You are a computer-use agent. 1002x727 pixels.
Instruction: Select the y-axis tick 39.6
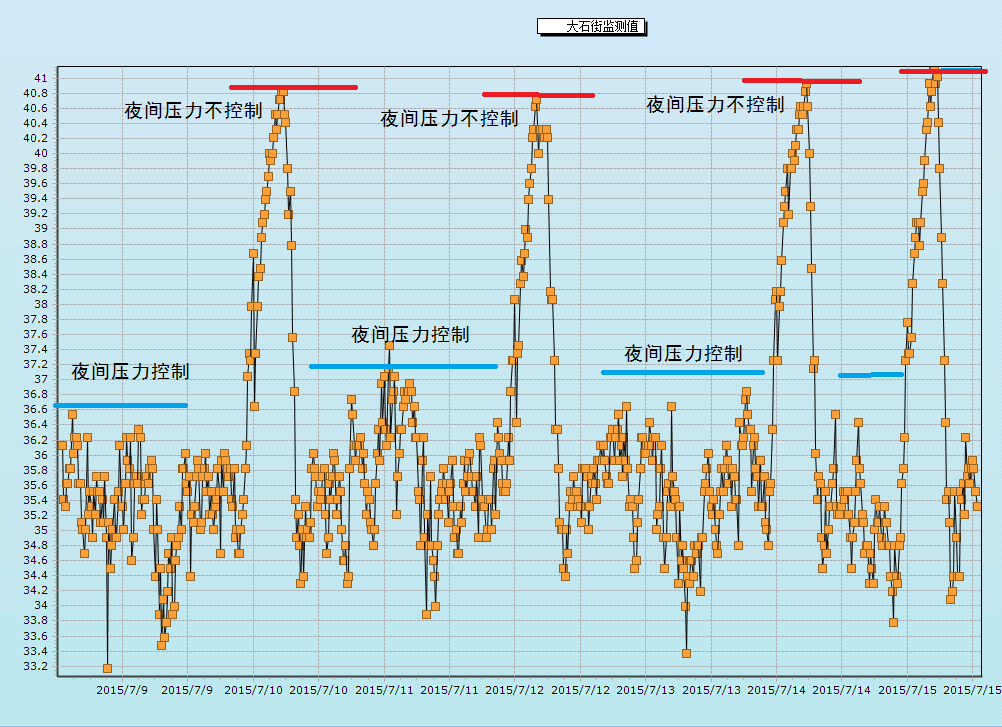coord(36,183)
